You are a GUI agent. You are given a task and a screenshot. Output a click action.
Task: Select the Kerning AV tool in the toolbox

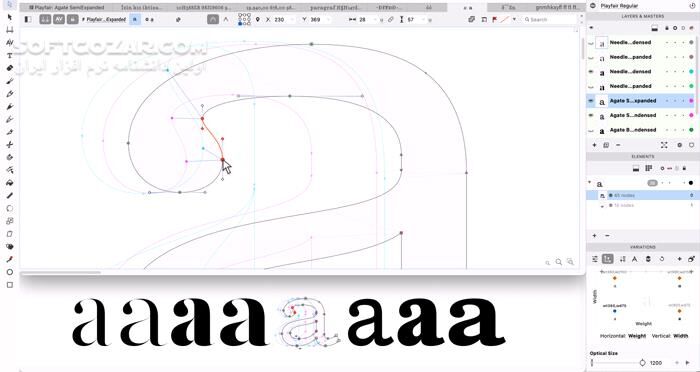pyautogui.click(x=10, y=42)
